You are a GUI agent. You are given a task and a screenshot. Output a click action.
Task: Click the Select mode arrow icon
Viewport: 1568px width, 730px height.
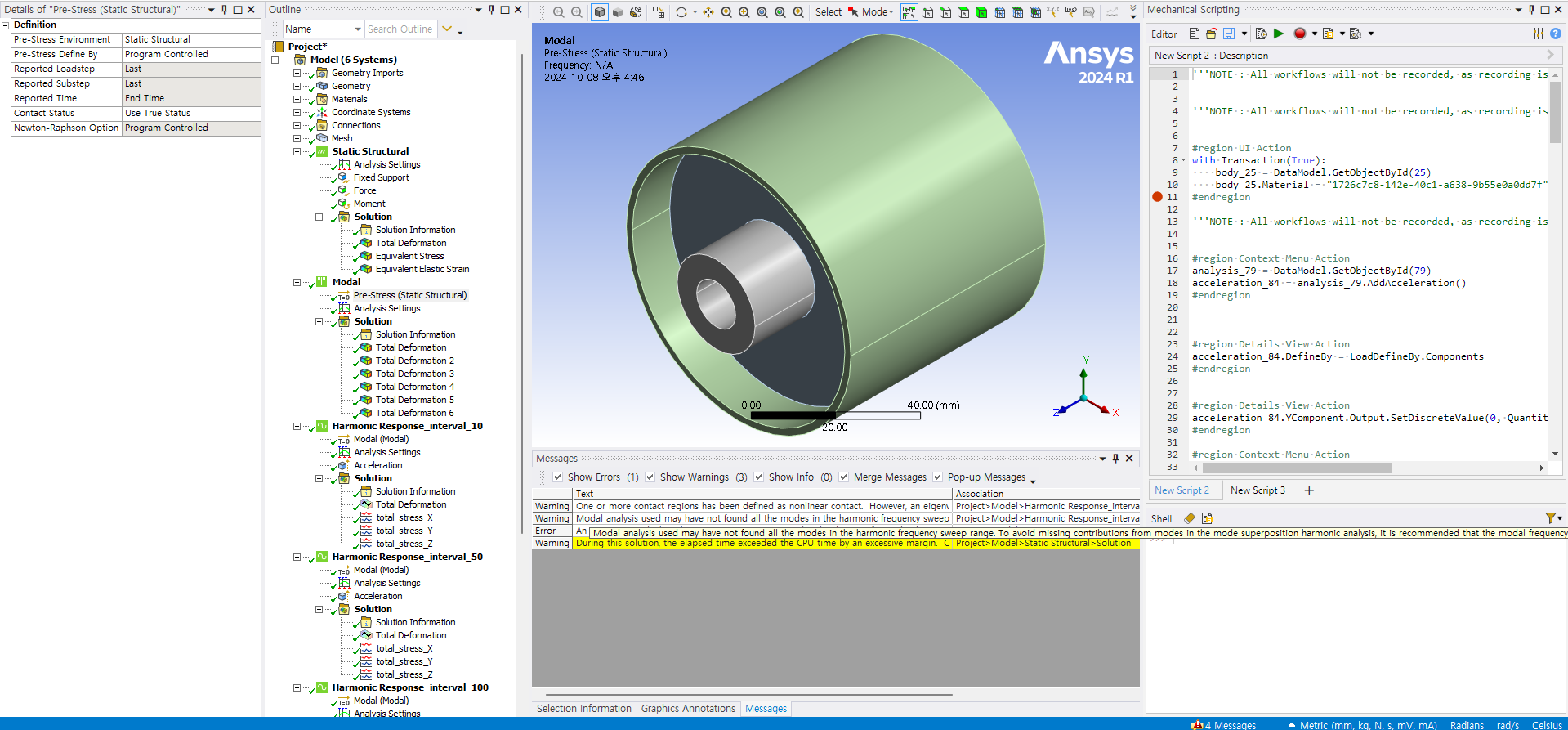(853, 12)
